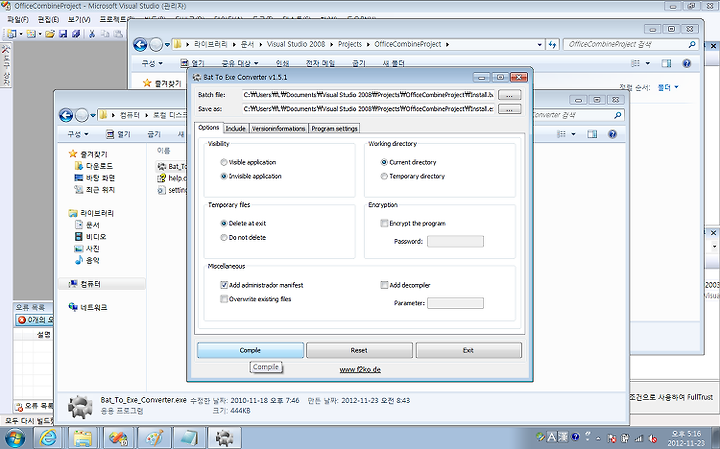Click search magnifier in OfficeCombineProject search box
This screenshot has height=449, width=720.
pyautogui.click(x=692, y=45)
